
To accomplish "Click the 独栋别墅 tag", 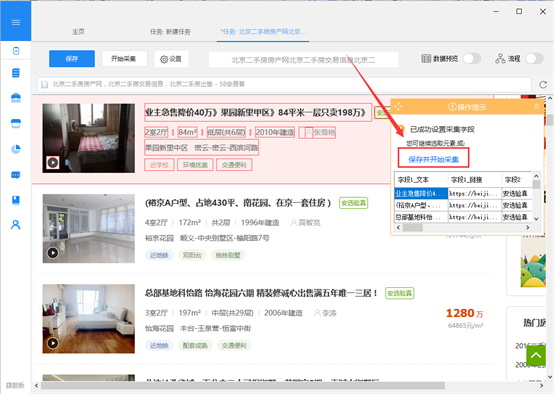I will 228,255.
